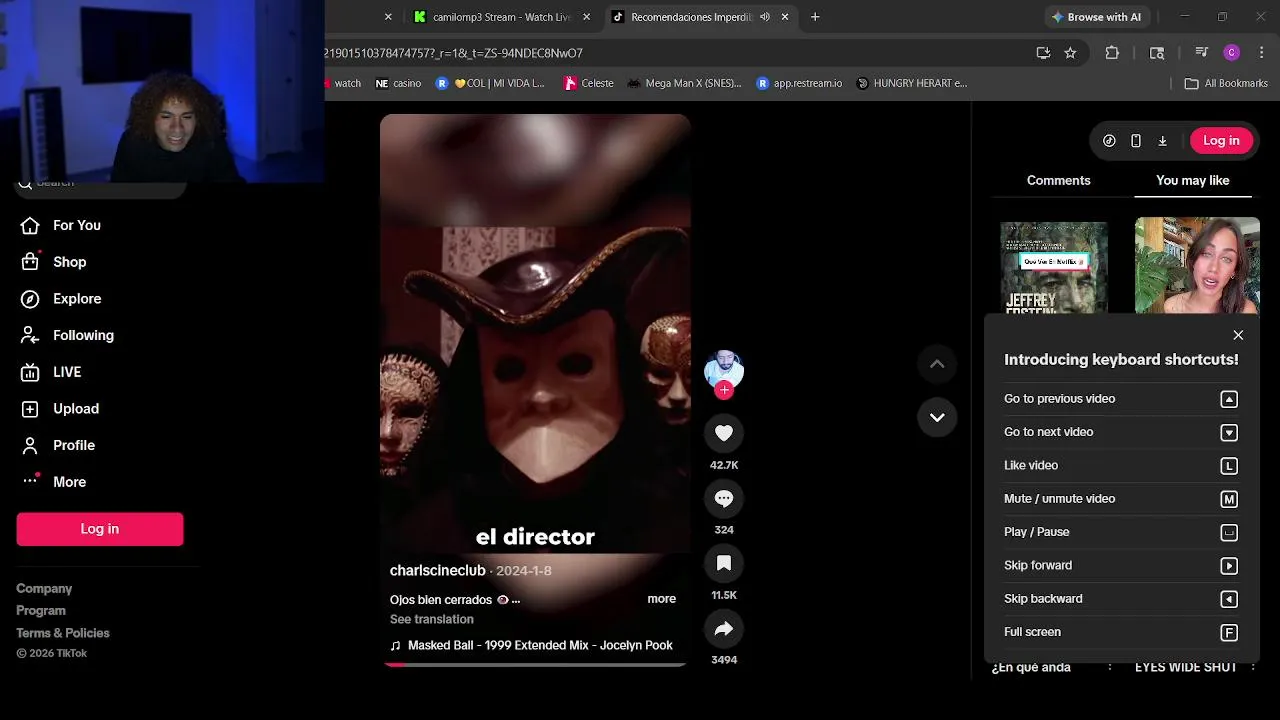The height and width of the screenshot is (720, 1280).
Task: Open the Mega Man X (SNES) bookmark
Action: point(684,83)
